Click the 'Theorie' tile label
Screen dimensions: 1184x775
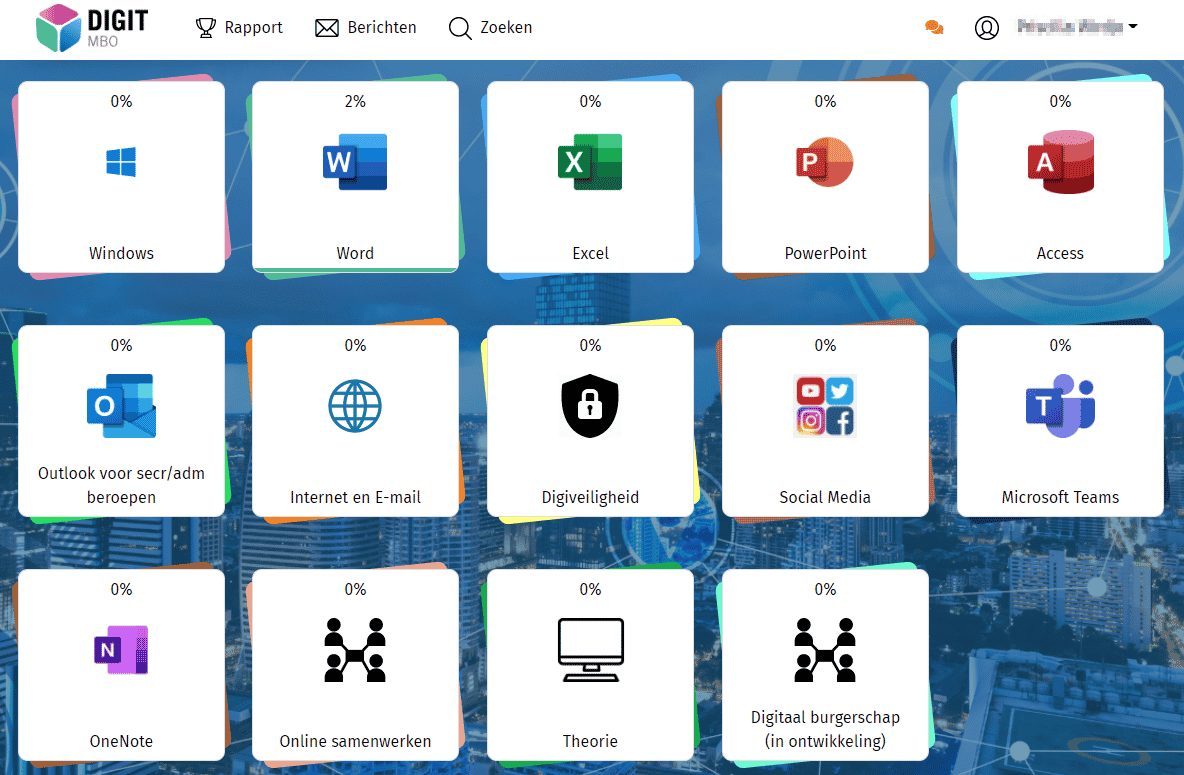tap(590, 741)
